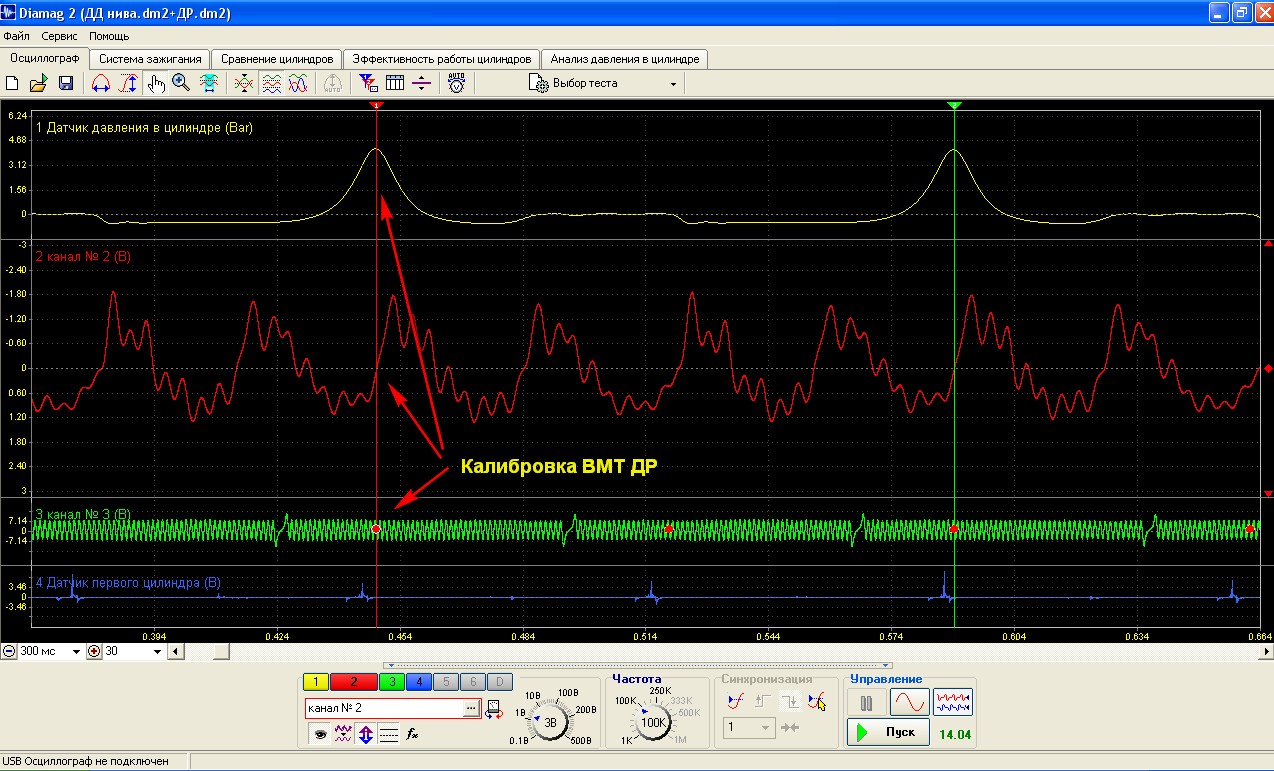The width and height of the screenshot is (1274, 771).
Task: Adjust the Частота knob at 100K
Action: [x=654, y=721]
